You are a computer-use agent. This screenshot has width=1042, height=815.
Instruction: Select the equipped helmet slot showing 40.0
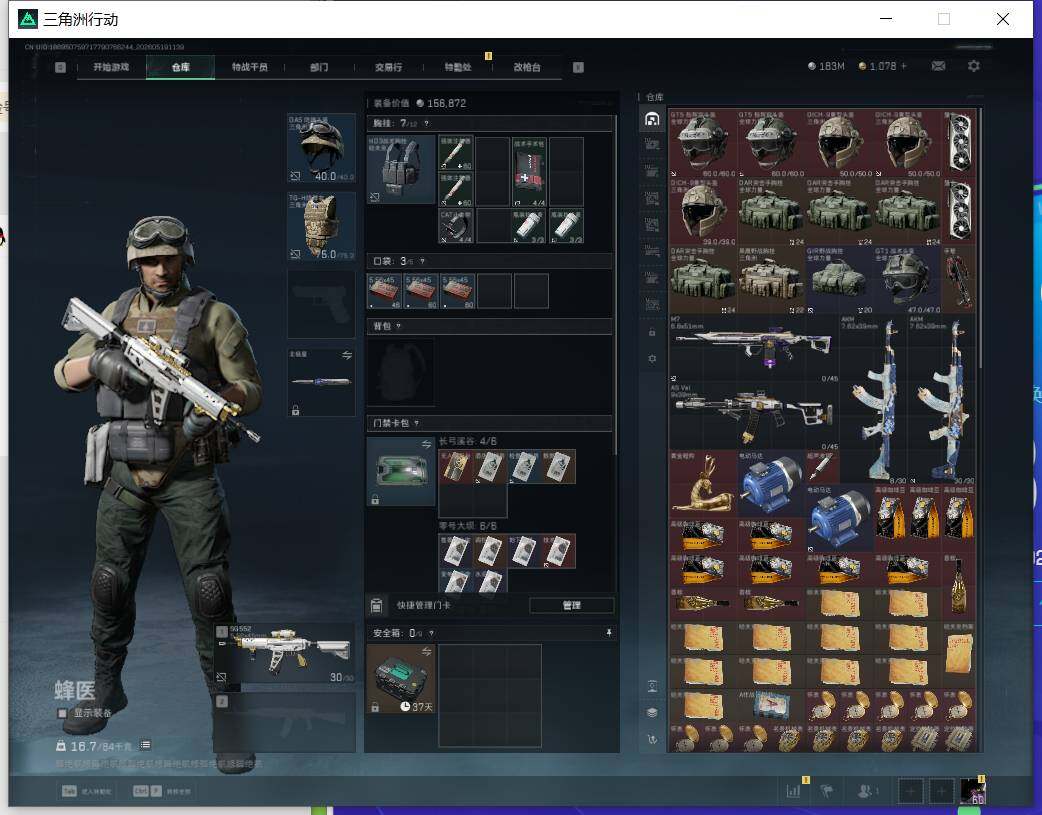[321, 147]
